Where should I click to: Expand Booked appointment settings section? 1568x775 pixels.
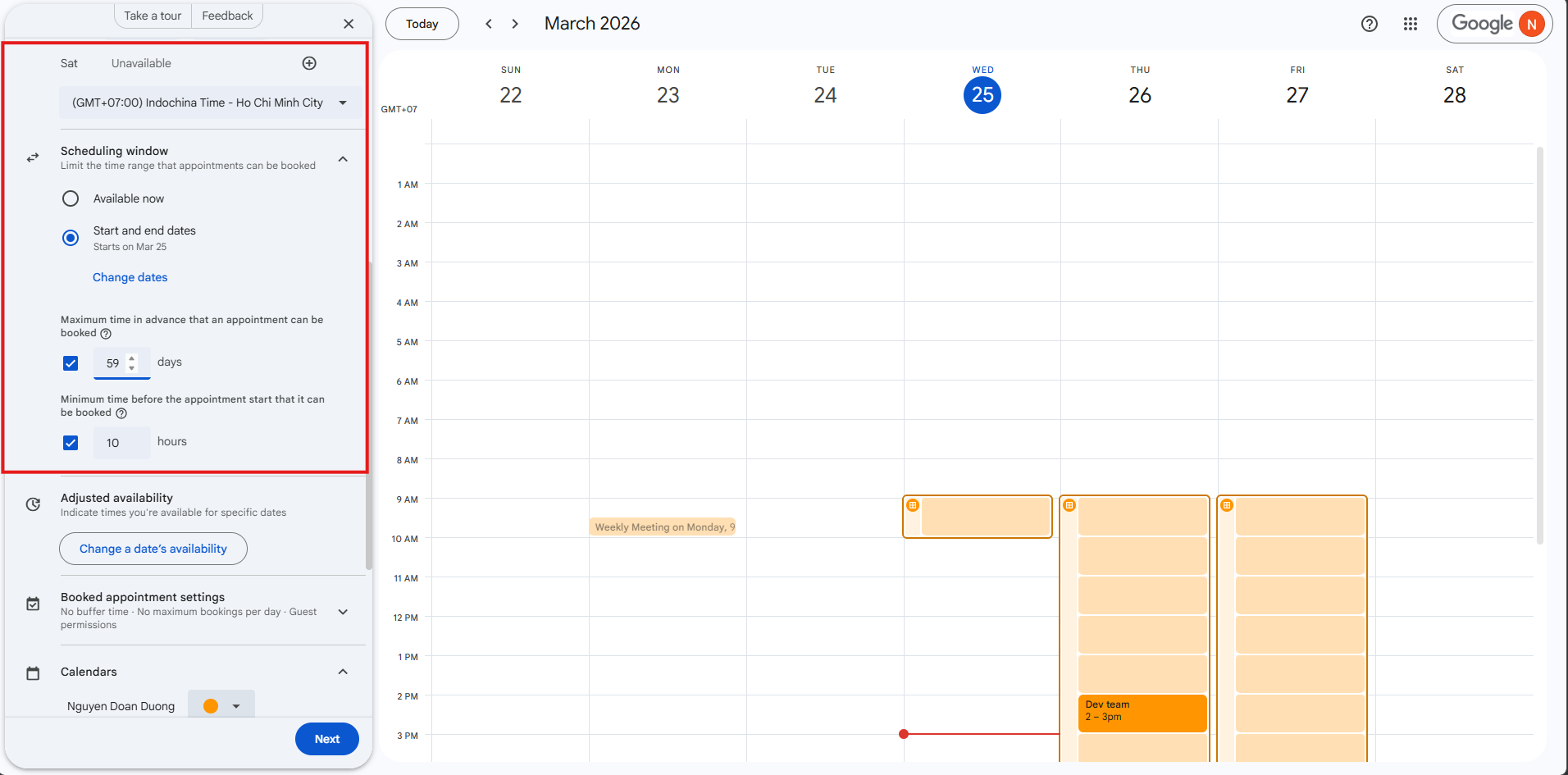(x=343, y=612)
